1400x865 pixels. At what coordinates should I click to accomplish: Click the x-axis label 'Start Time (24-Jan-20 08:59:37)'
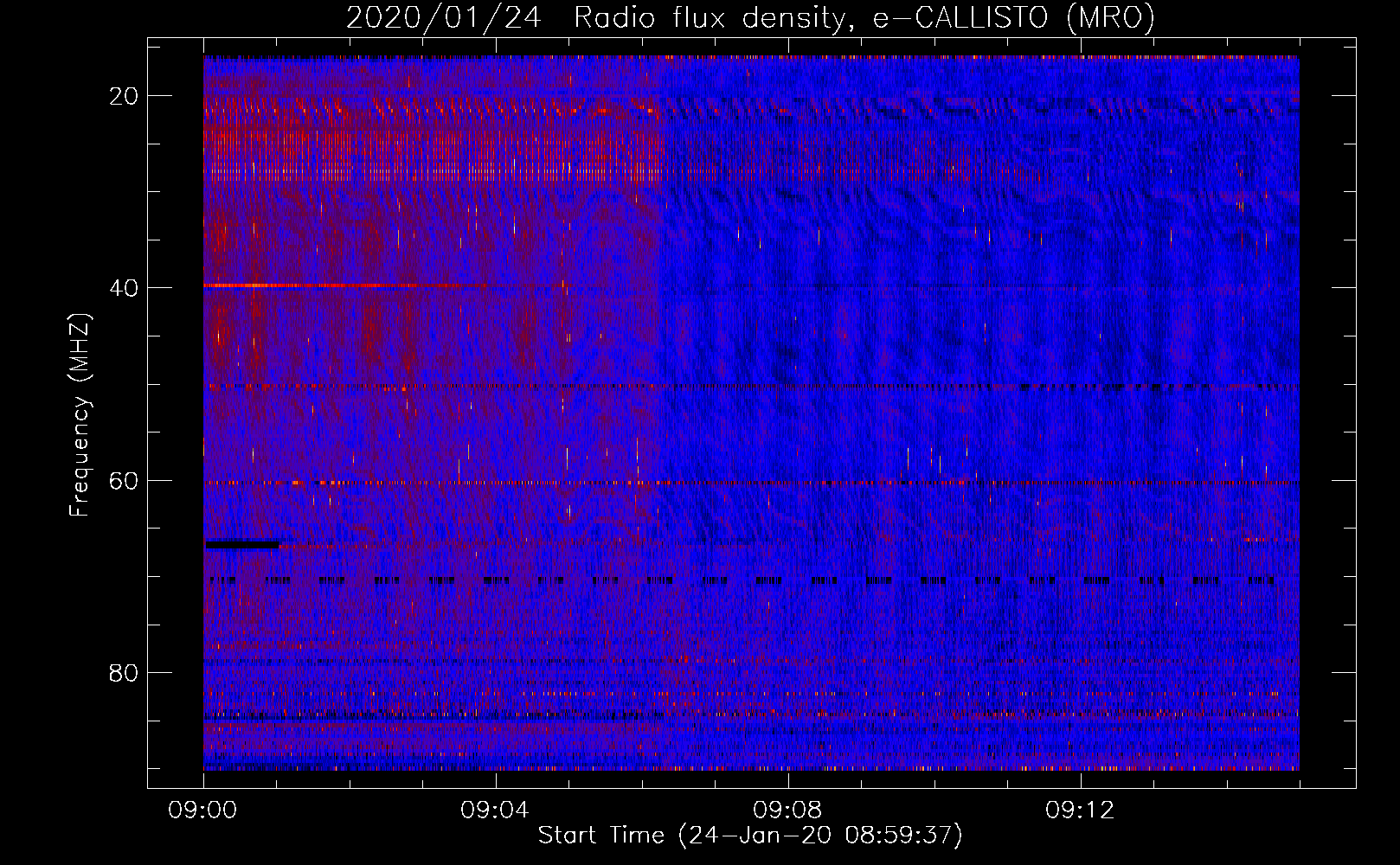pos(750,836)
